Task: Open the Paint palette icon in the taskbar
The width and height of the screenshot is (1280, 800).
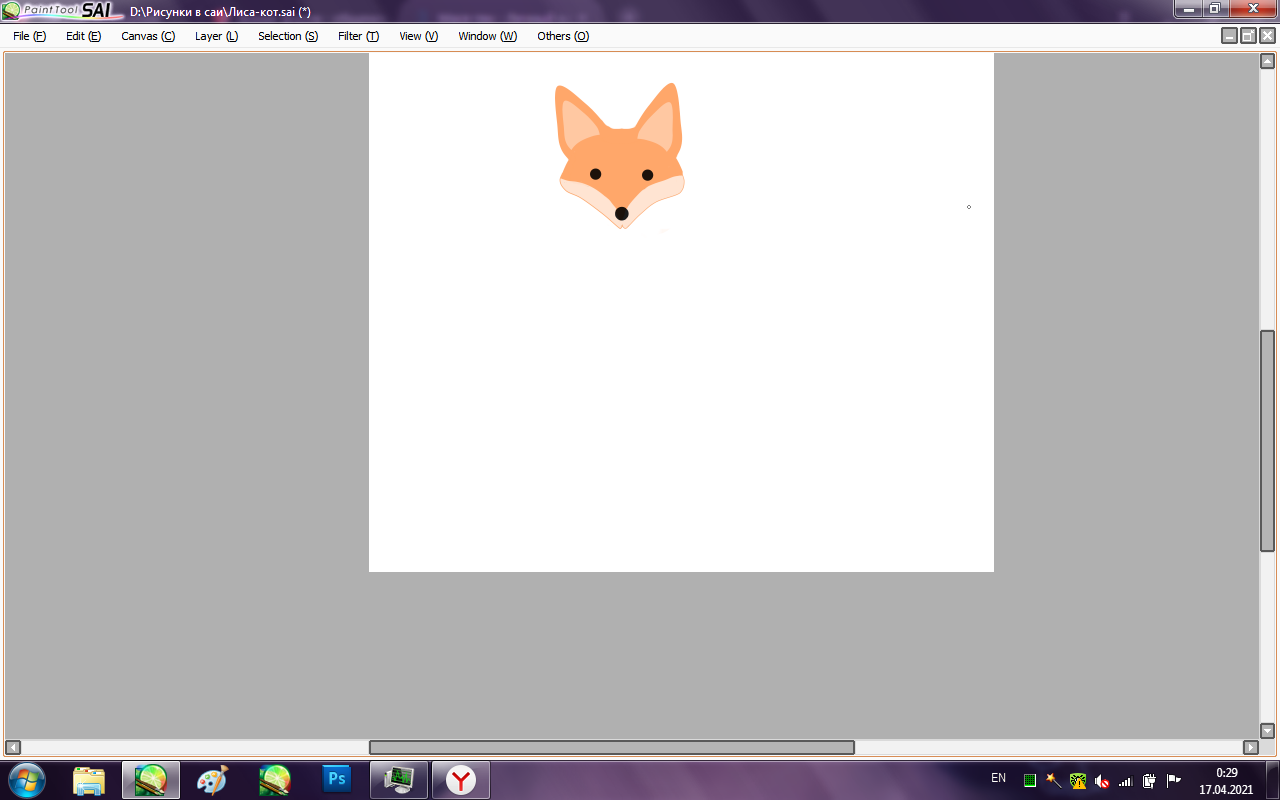Action: (x=212, y=779)
